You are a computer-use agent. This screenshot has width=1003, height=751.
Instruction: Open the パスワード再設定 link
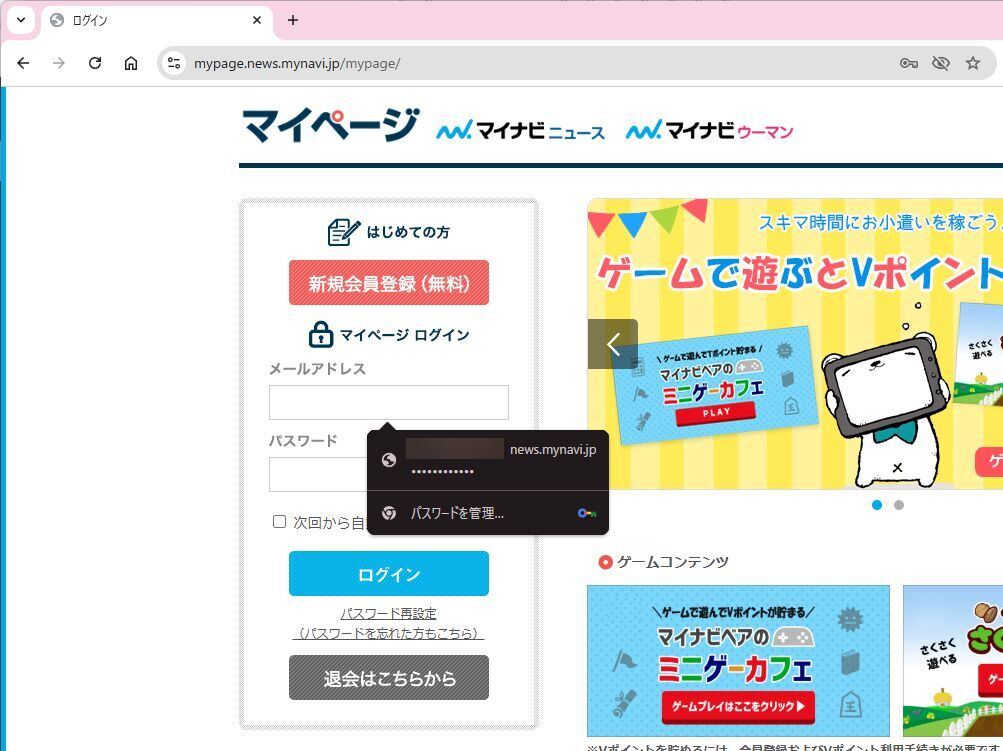coord(388,613)
